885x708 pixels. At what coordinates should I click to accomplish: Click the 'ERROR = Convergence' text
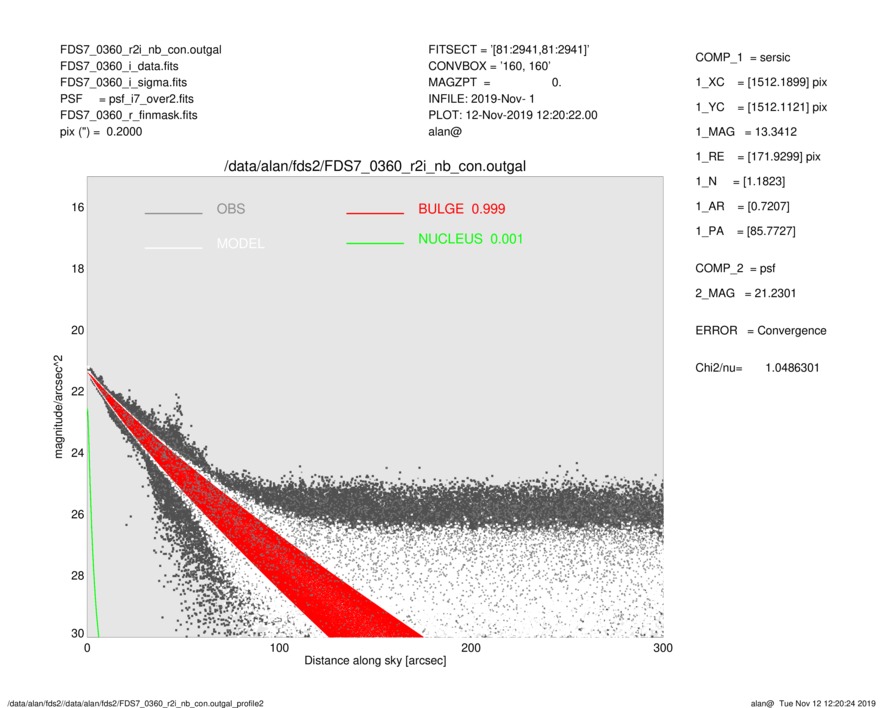760,330
